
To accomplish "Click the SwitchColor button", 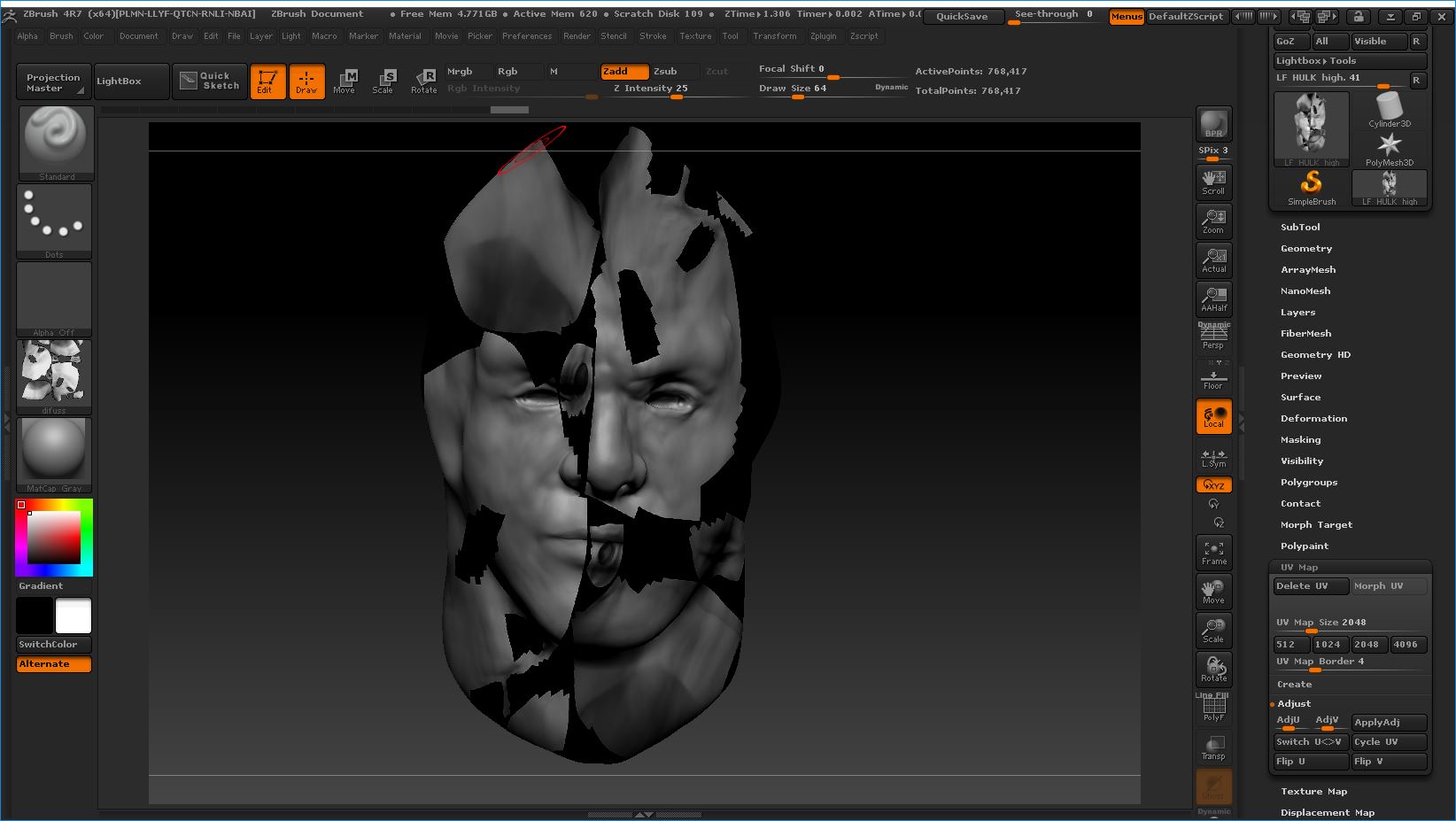I will (54, 645).
